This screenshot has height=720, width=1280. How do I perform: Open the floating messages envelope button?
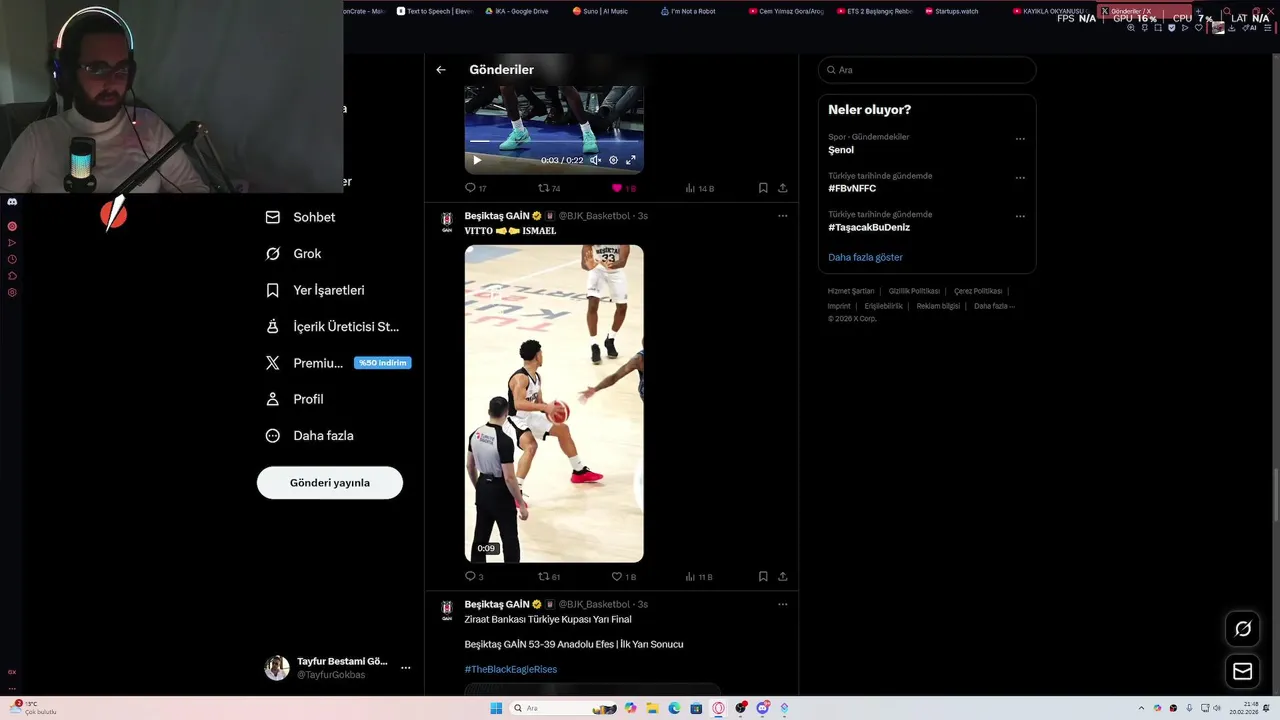point(1243,671)
